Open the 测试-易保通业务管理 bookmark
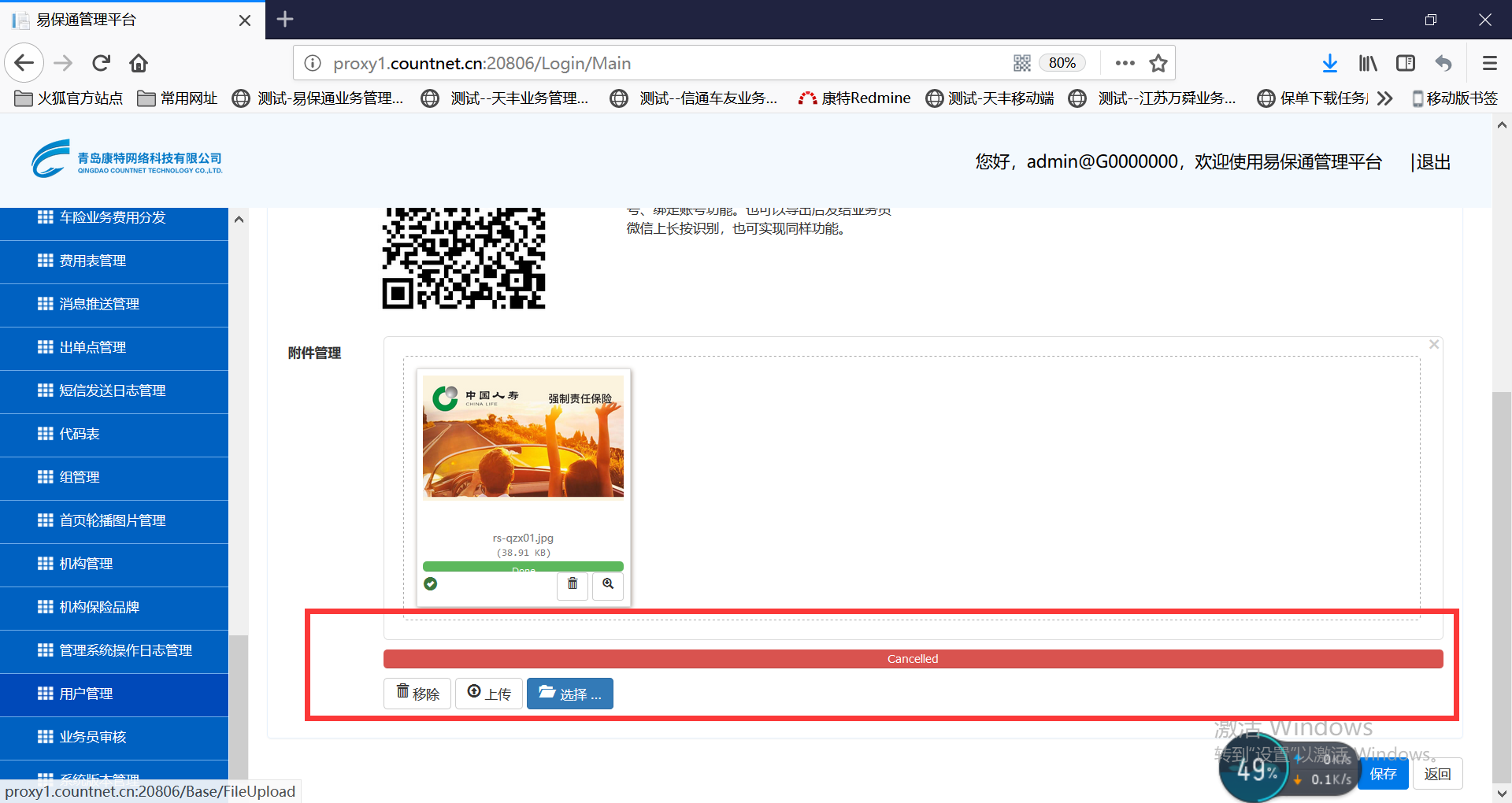The height and width of the screenshot is (803, 1512). (x=317, y=98)
